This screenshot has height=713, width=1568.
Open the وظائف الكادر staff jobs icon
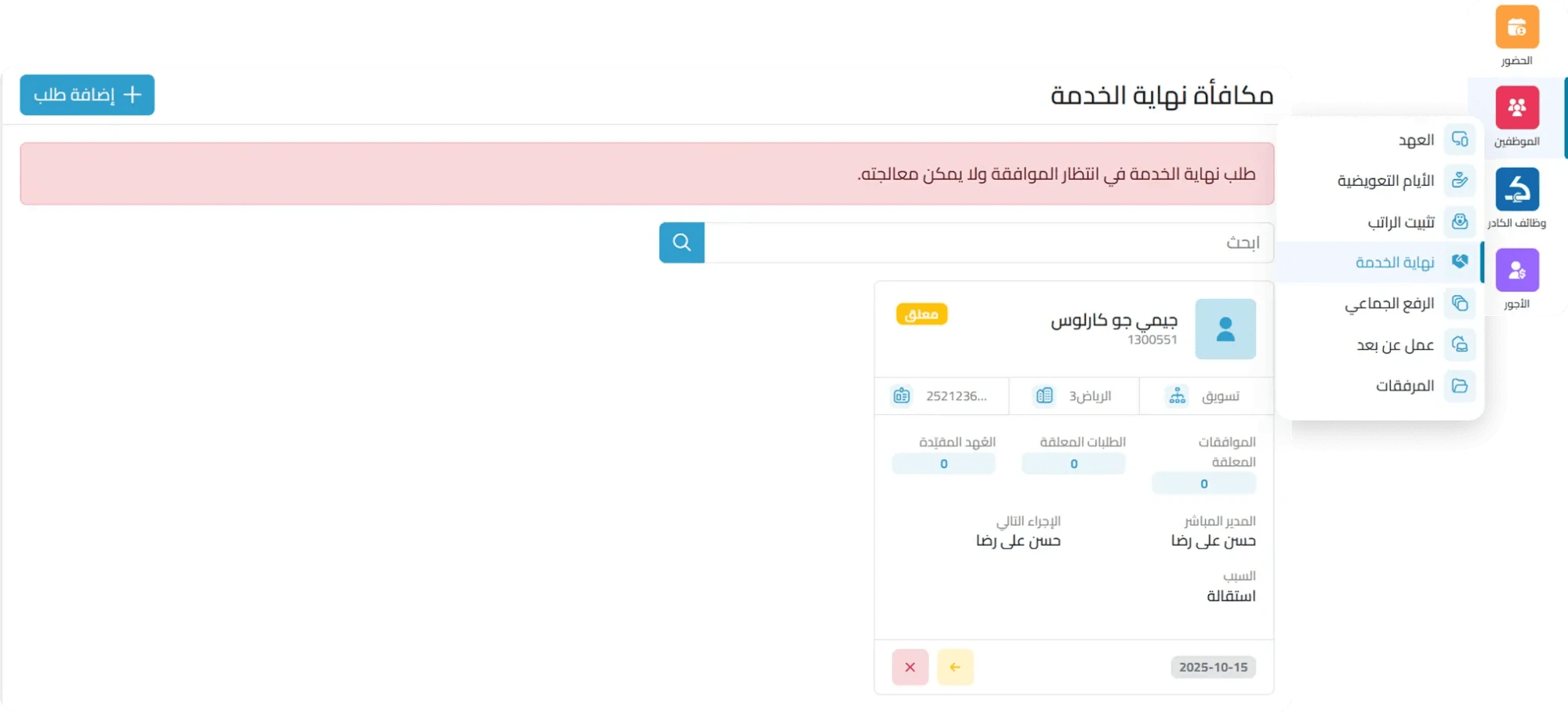click(x=1516, y=189)
